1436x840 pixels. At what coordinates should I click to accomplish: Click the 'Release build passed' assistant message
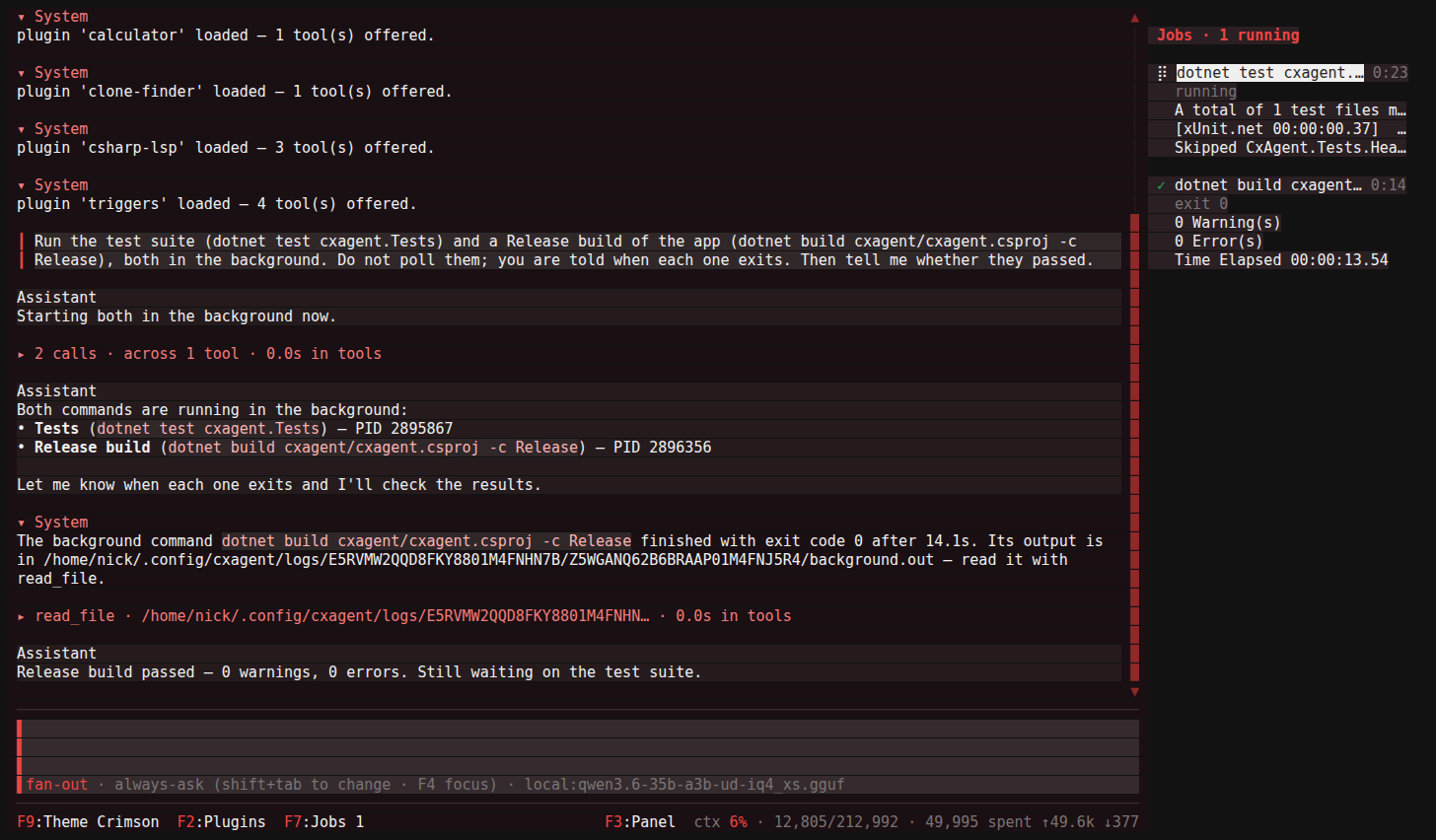pyautogui.click(x=359, y=672)
